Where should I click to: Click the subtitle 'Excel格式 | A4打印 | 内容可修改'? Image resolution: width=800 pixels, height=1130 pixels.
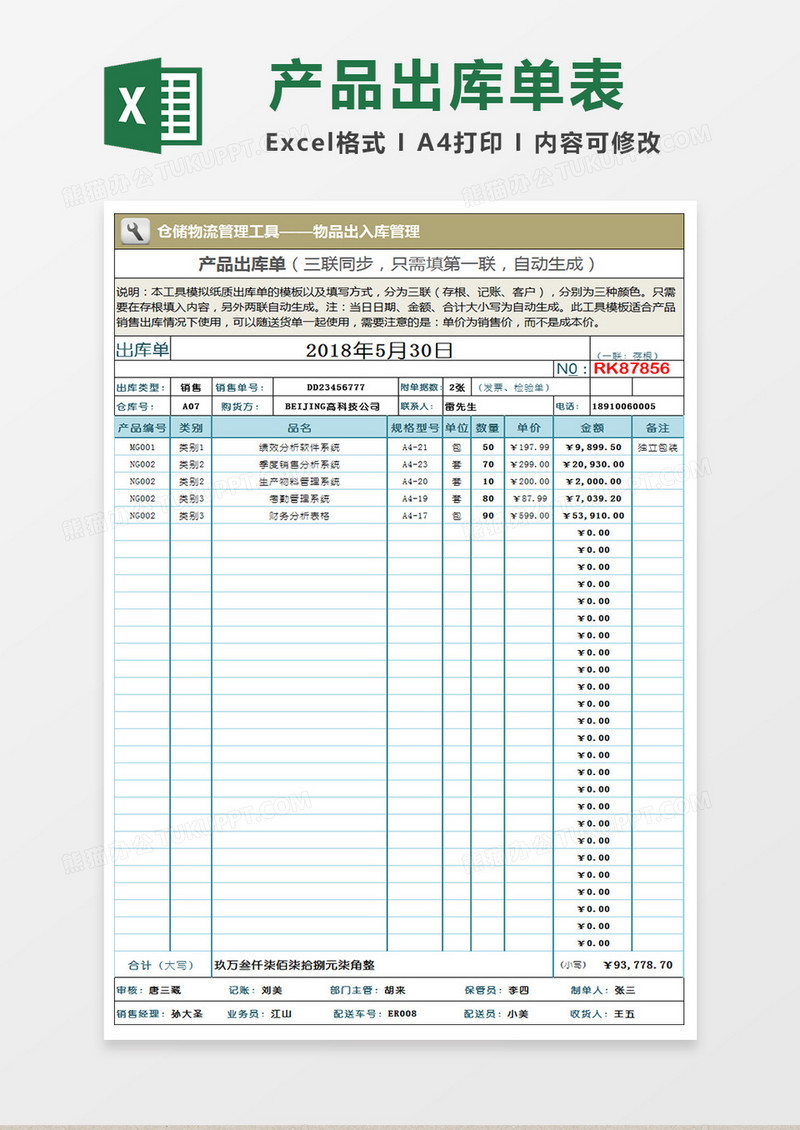click(x=463, y=143)
